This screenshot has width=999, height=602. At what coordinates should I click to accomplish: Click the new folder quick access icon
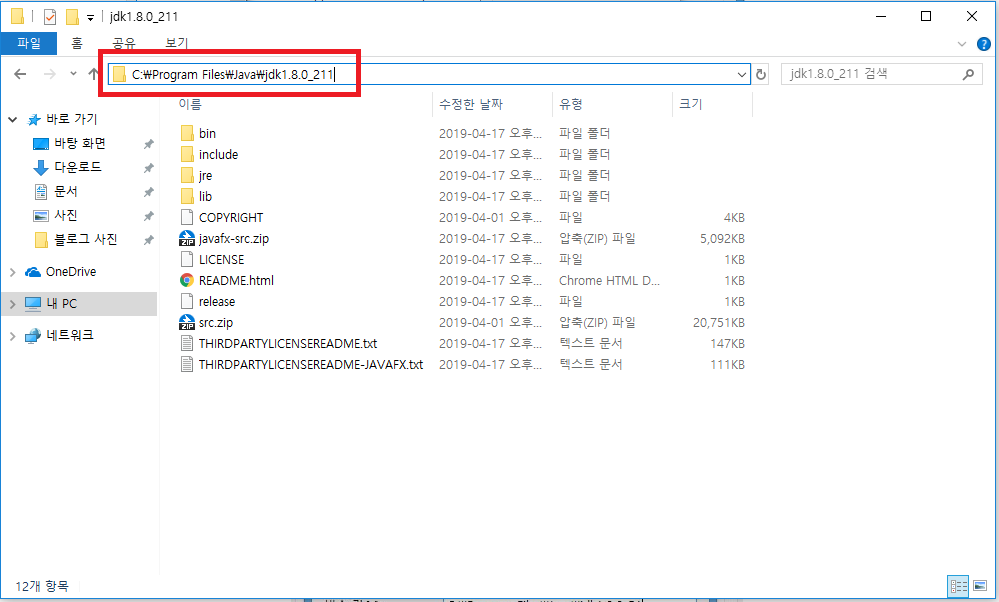click(x=73, y=17)
